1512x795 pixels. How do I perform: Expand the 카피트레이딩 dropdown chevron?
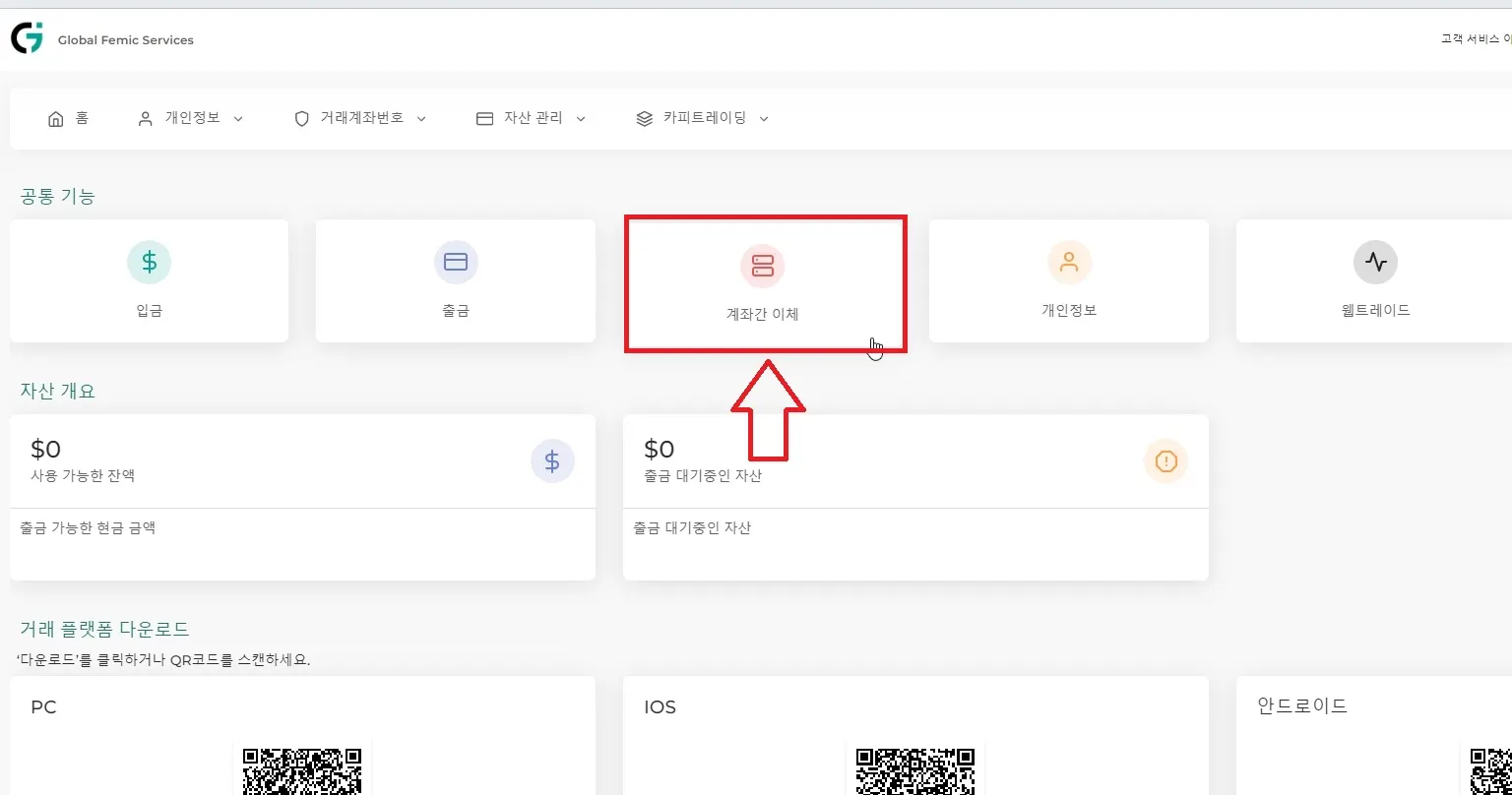click(764, 119)
